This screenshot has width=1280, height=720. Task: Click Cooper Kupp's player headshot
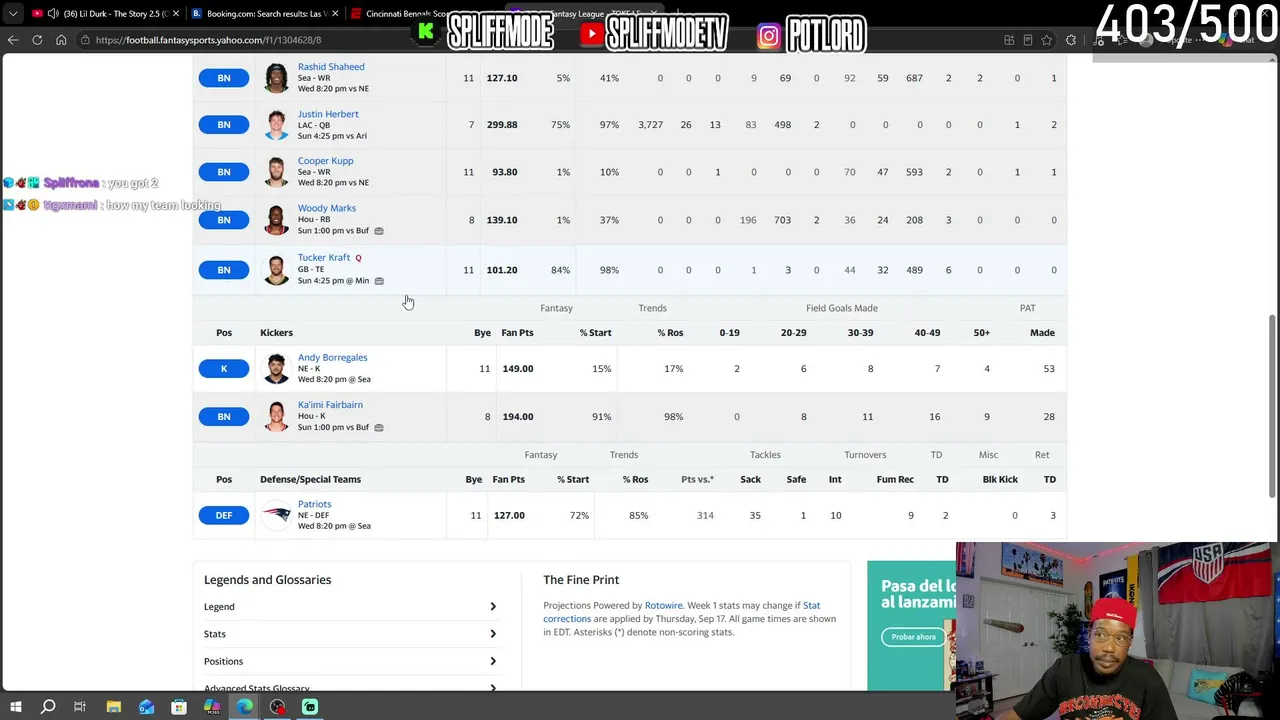[276, 172]
